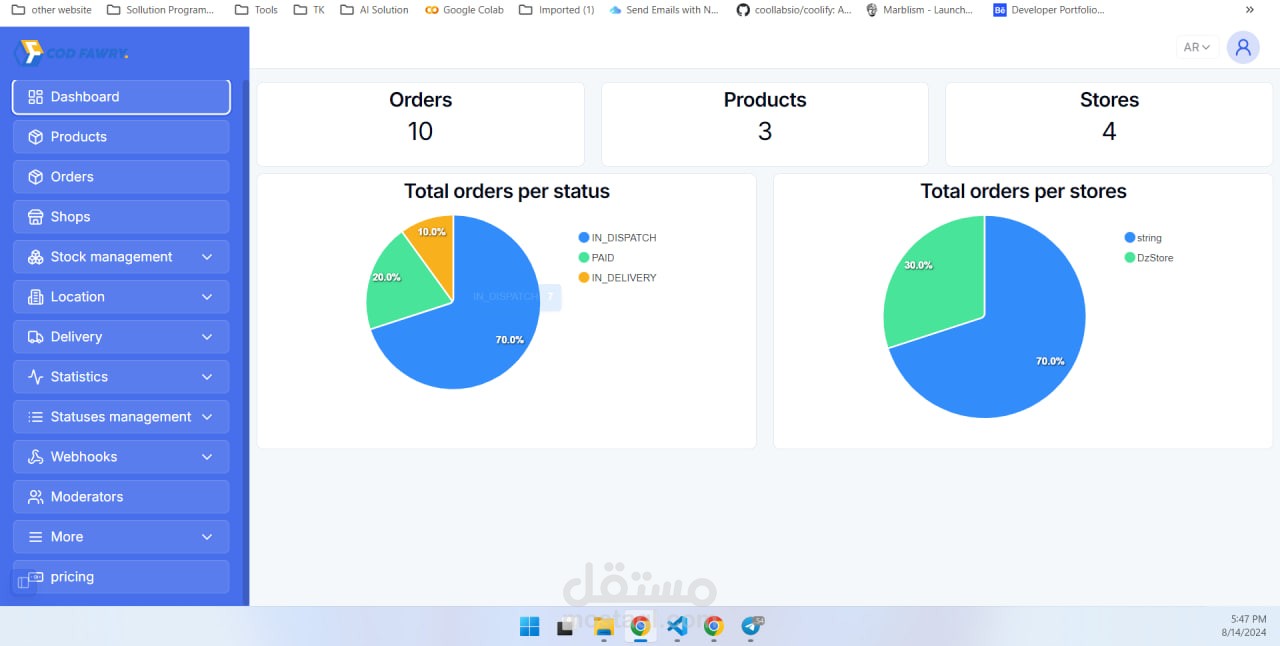The width and height of the screenshot is (1280, 646).
Task: Toggle the IN_DISPATCH legend entry
Action: [617, 238]
